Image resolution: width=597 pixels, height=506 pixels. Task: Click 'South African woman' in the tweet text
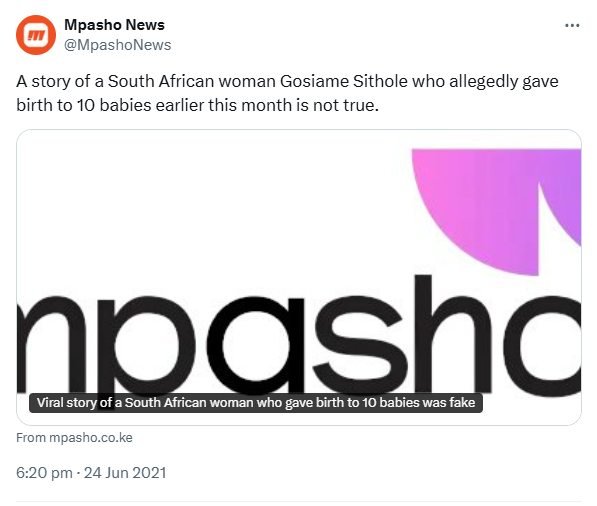click(192, 81)
